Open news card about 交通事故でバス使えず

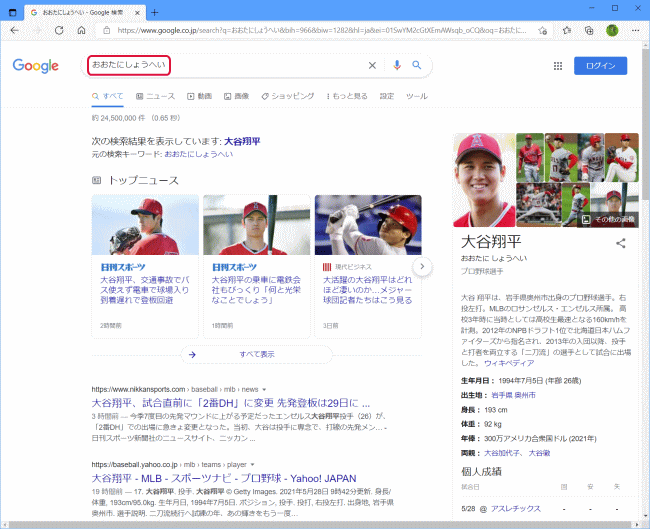click(x=145, y=290)
